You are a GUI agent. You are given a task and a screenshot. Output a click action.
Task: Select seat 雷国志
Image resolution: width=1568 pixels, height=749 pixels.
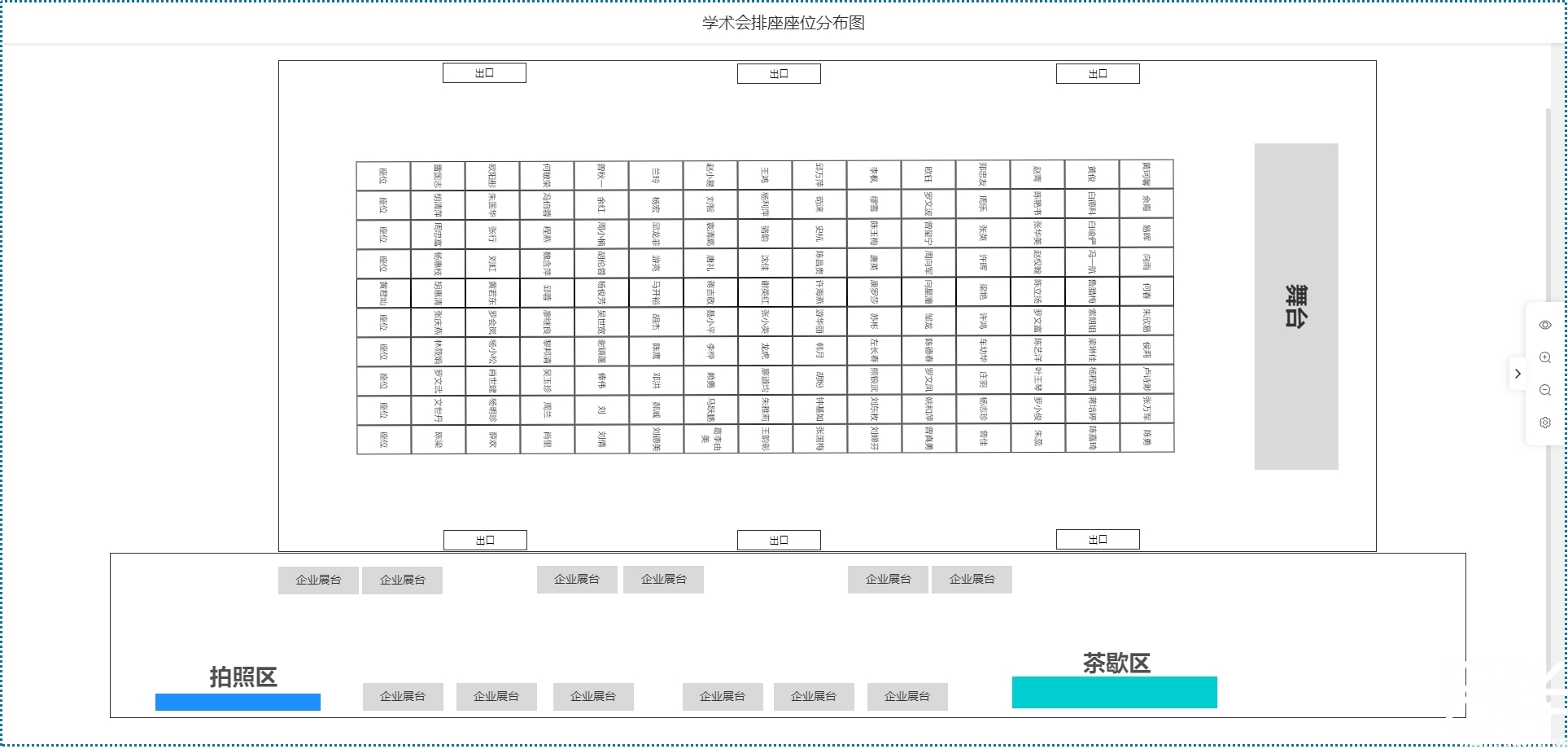[438, 175]
